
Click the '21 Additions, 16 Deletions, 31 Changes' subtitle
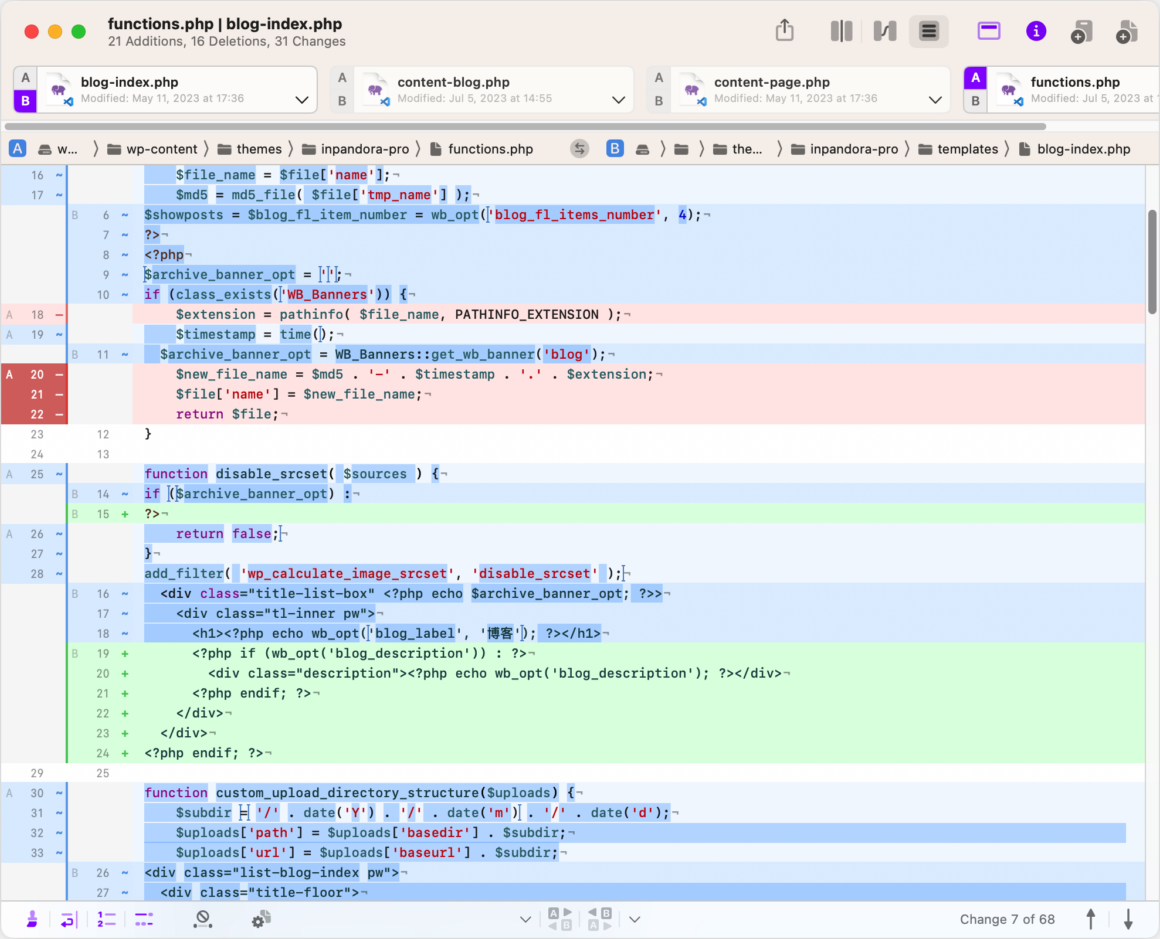pyautogui.click(x=226, y=41)
